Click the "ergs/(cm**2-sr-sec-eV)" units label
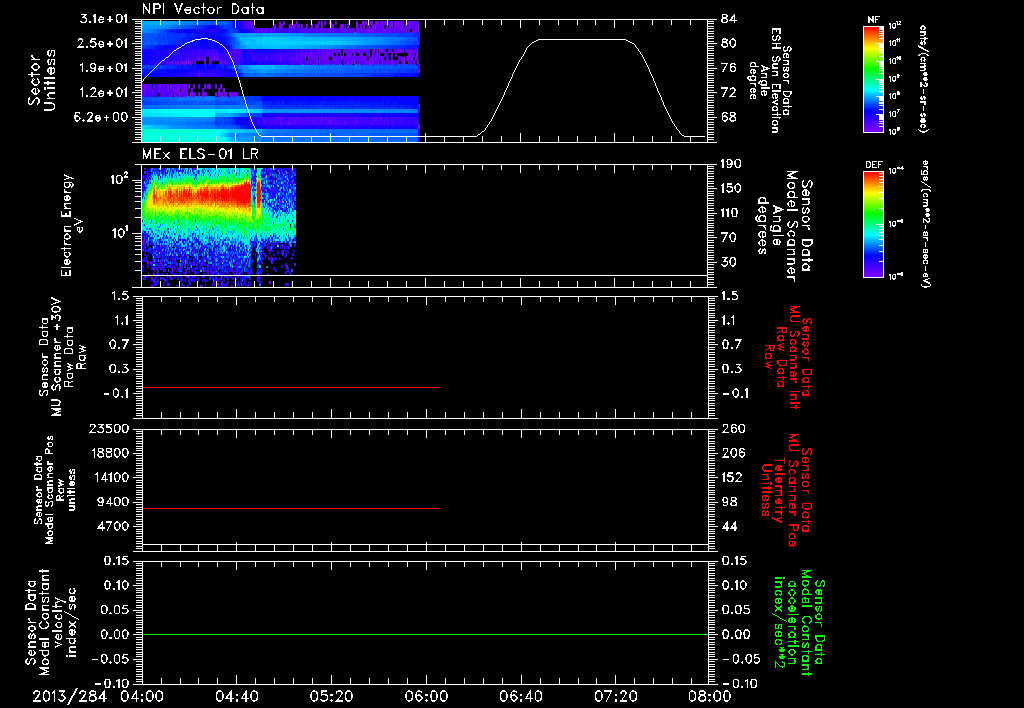The image size is (1024, 708). [925, 224]
